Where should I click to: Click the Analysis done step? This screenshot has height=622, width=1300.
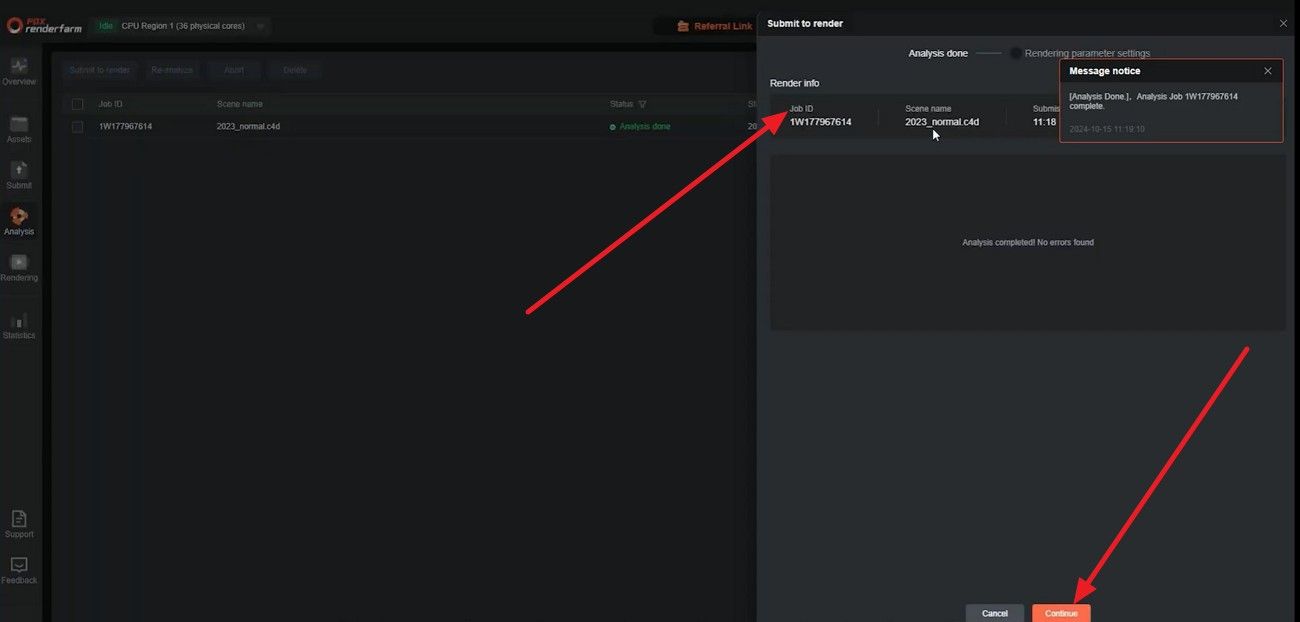pos(937,53)
